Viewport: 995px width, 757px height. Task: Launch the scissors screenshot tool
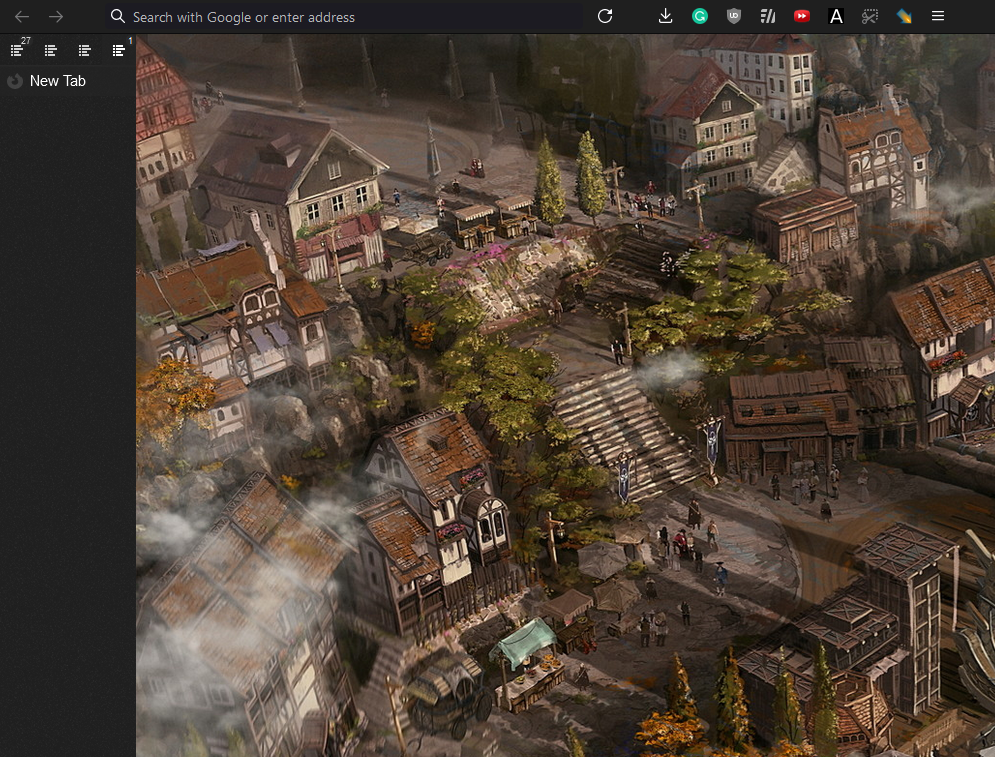coord(870,16)
